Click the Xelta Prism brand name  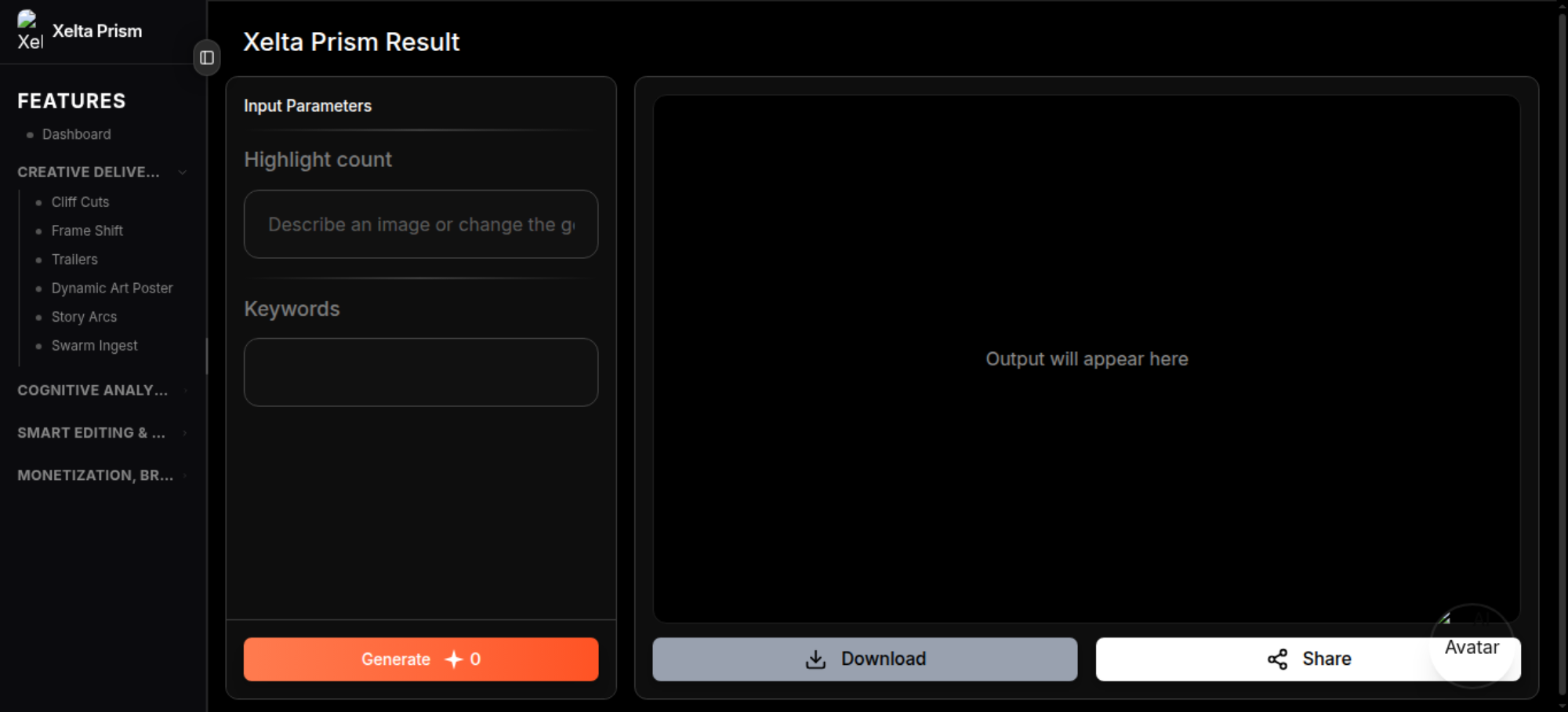(97, 31)
